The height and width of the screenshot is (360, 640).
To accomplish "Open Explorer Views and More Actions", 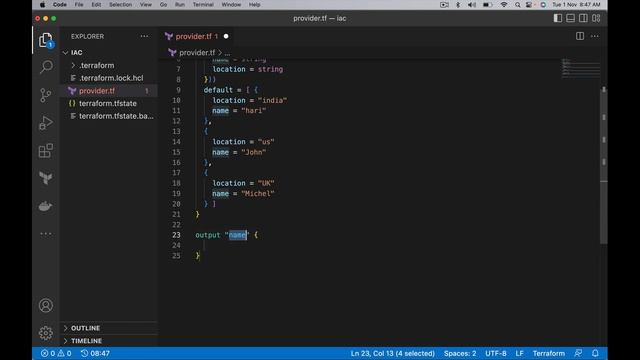I will coord(144,36).
